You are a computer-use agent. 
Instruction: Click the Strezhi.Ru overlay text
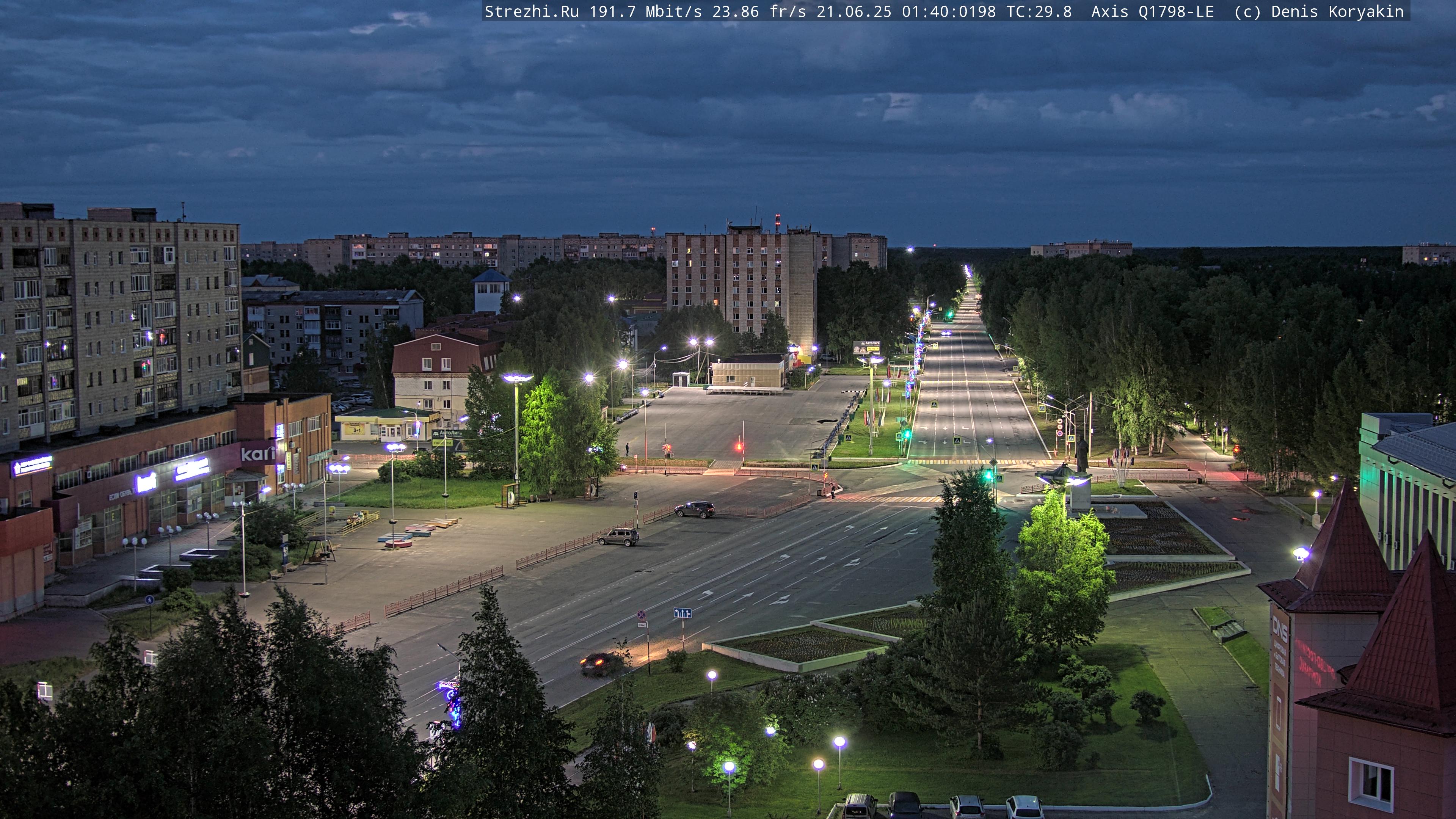pos(532,12)
